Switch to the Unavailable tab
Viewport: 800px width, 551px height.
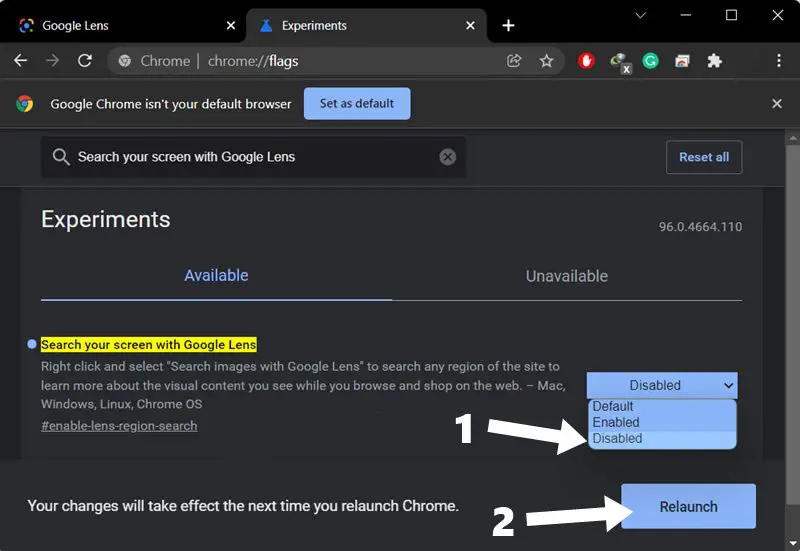[x=567, y=276]
